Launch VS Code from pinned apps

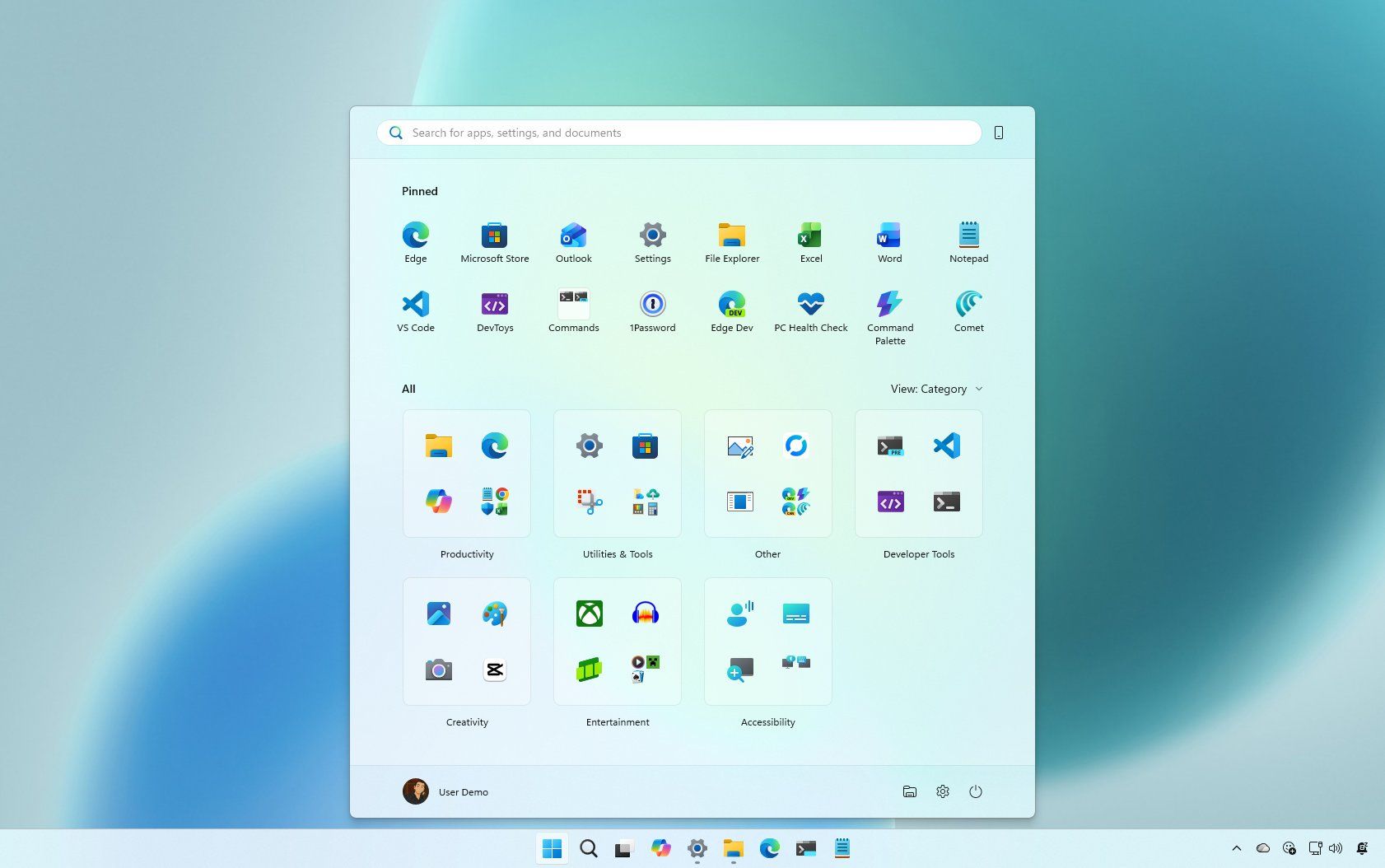coord(416,310)
